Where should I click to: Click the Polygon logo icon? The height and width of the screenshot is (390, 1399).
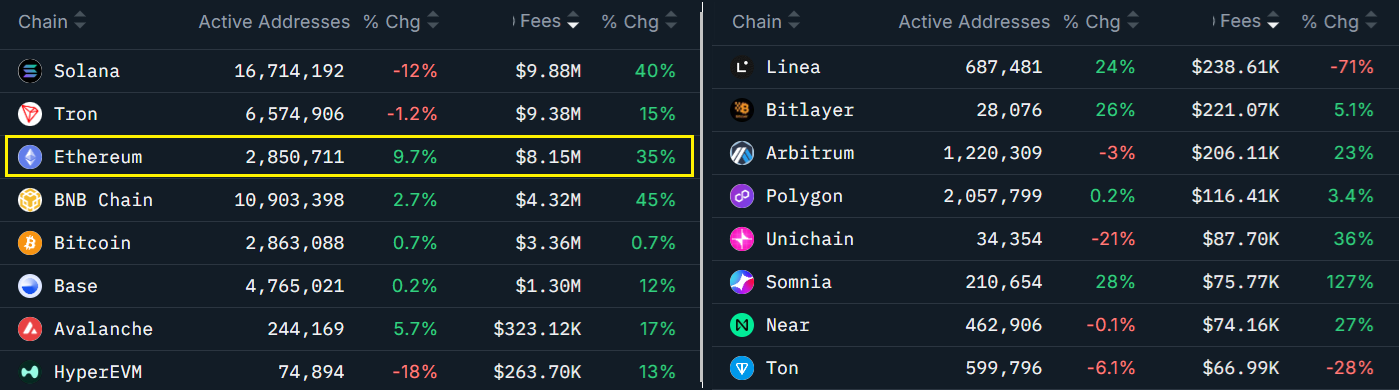pos(742,196)
